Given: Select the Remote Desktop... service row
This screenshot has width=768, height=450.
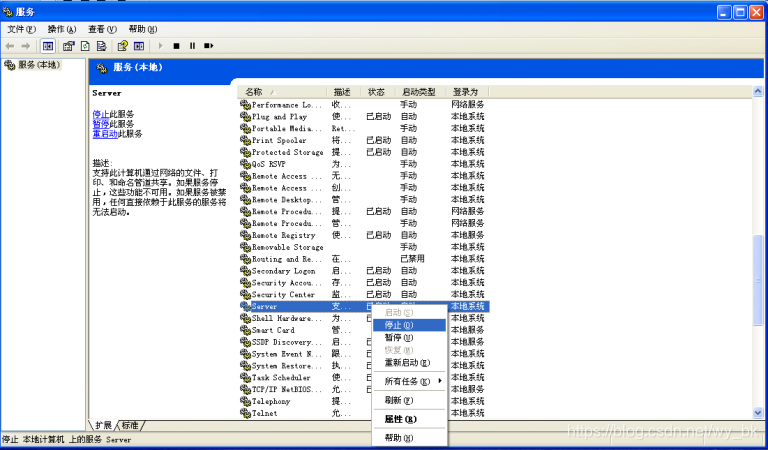Looking at the screenshot, I should [x=364, y=200].
